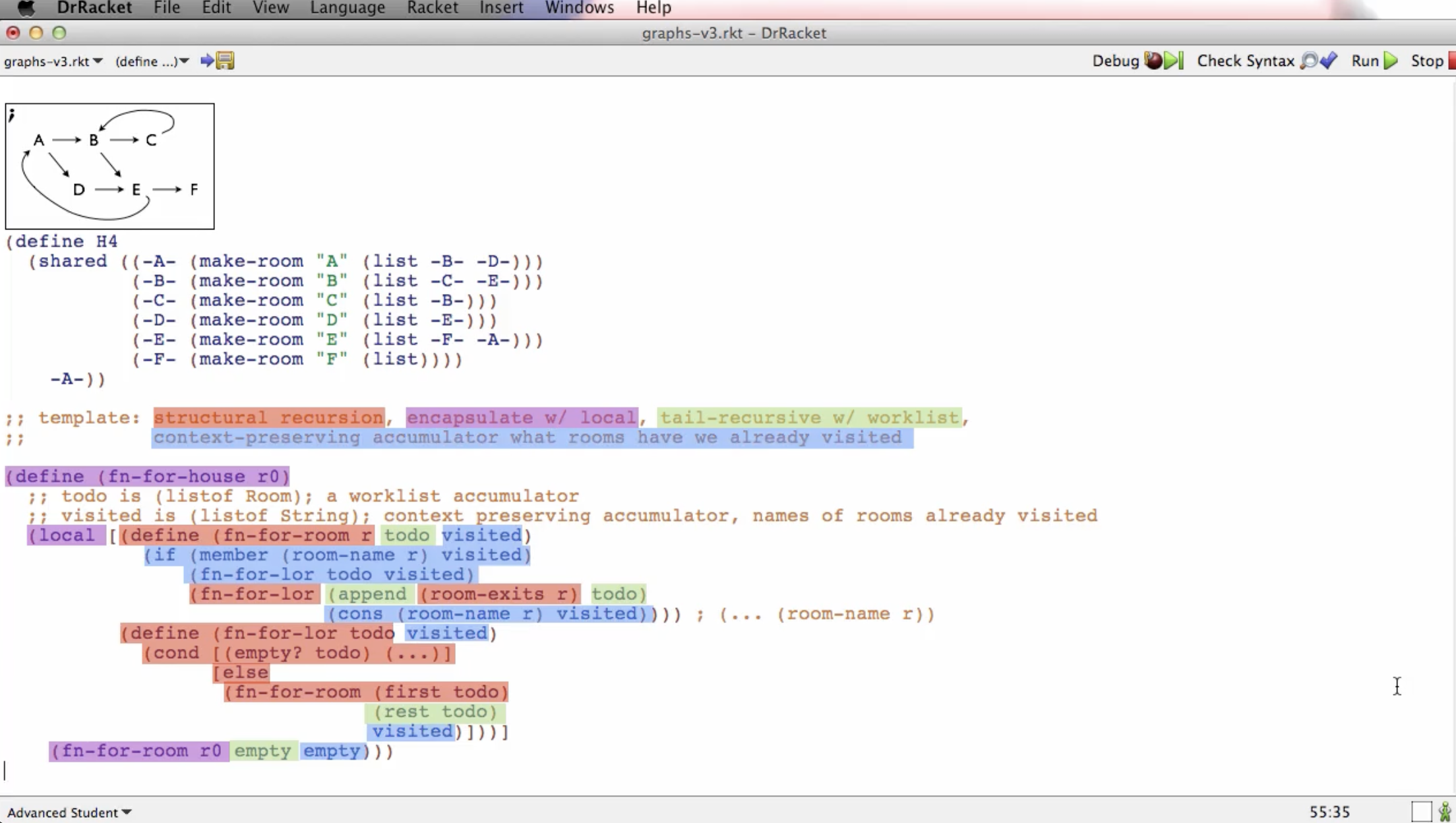Click the Run button label
The height and width of the screenshot is (823, 1456).
[1364, 61]
